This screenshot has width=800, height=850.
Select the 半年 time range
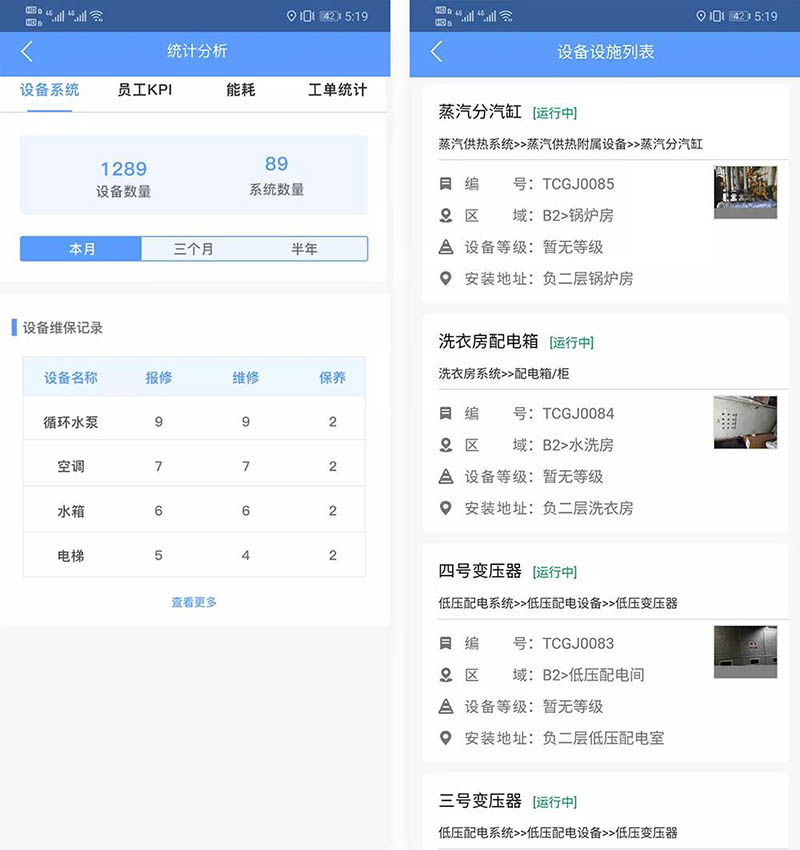(304, 249)
